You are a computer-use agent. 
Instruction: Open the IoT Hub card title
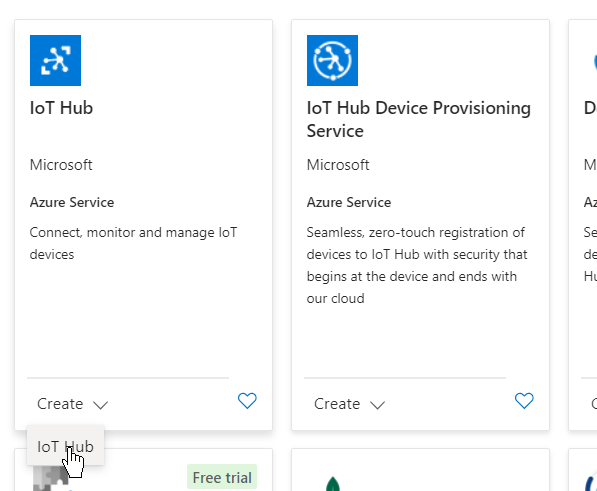coord(61,108)
